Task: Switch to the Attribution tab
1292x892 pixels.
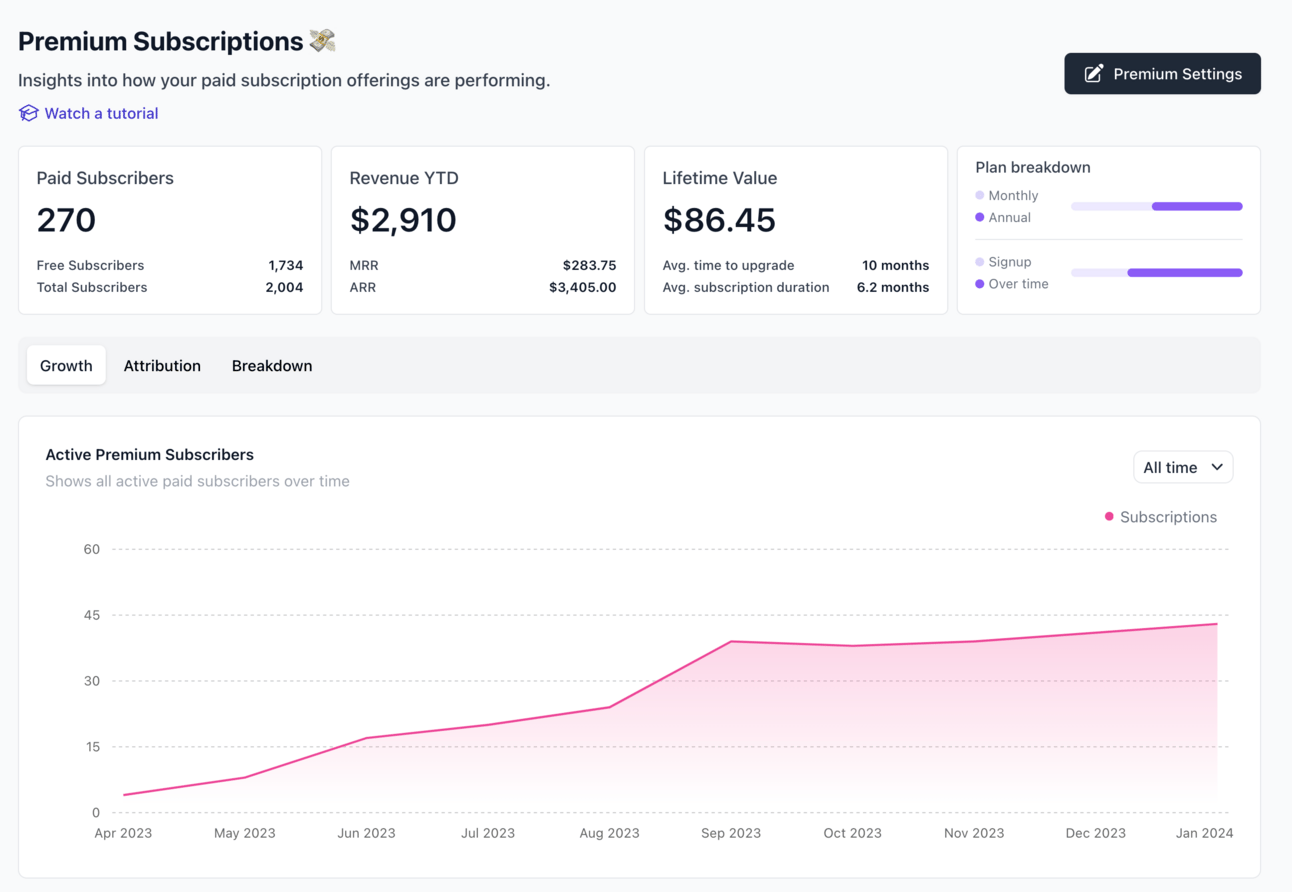Action: click(162, 366)
